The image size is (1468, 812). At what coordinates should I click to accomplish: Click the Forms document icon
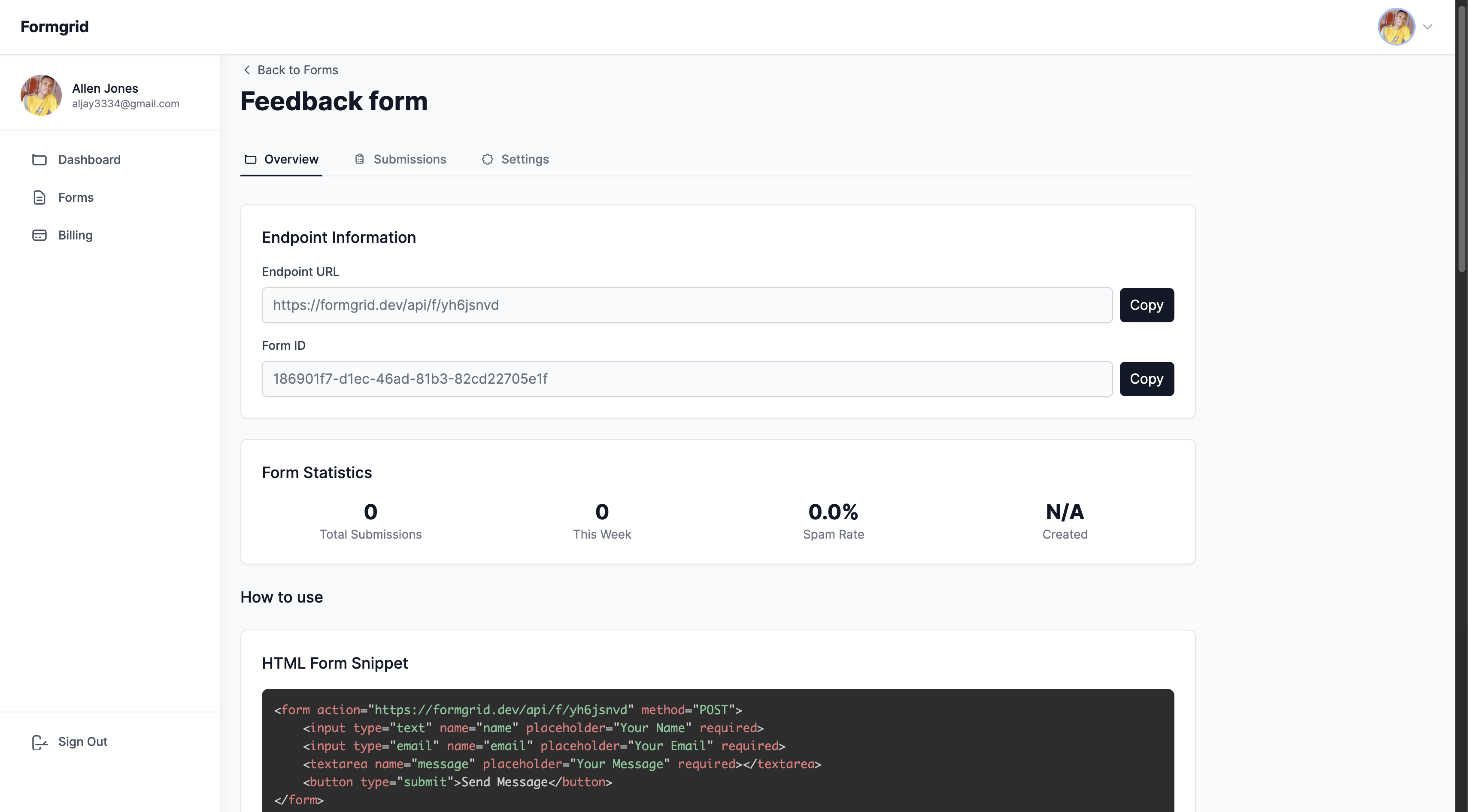tap(39, 197)
